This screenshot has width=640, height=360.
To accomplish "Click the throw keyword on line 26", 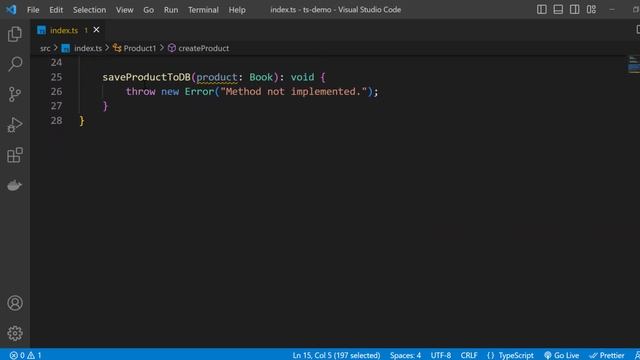I will coord(140,91).
